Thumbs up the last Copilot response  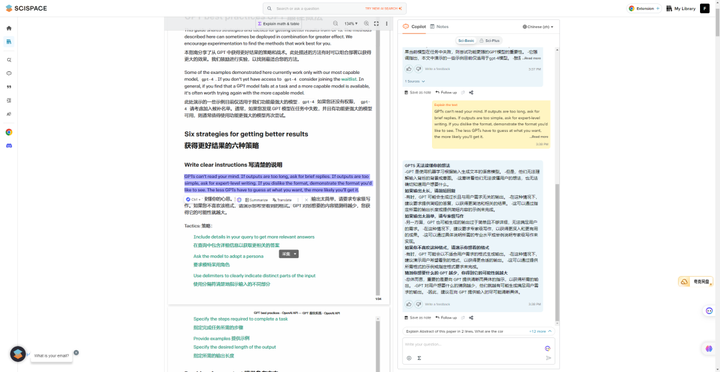tap(409, 304)
